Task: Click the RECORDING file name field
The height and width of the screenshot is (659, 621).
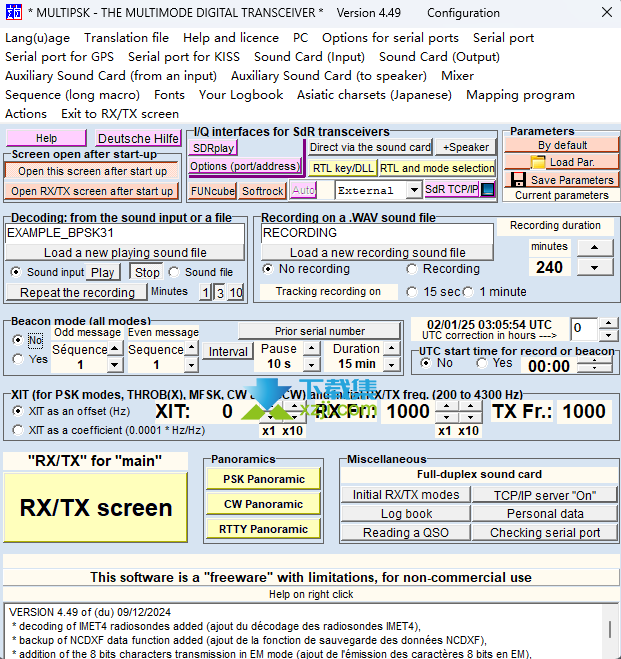Action: pyautogui.click(x=377, y=233)
